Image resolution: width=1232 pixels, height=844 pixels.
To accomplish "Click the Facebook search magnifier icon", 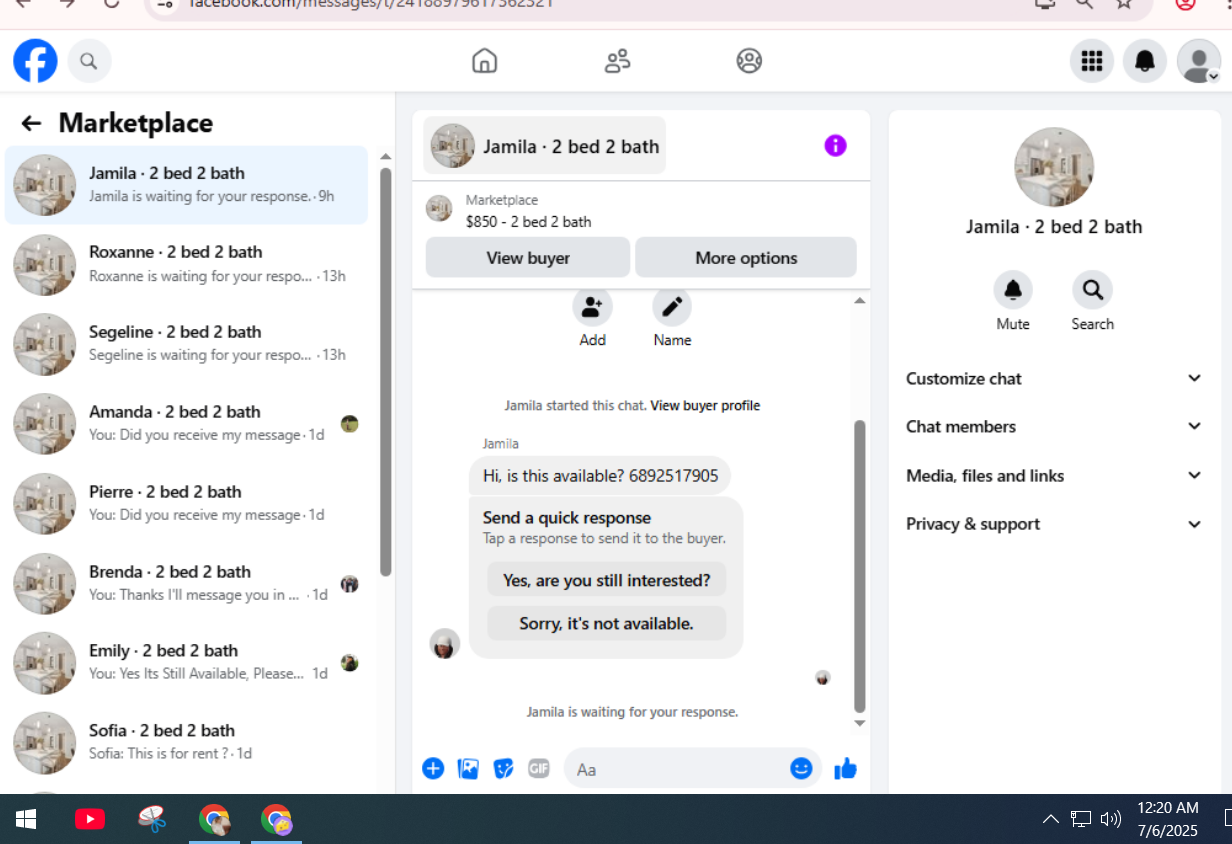I will 89,61.
